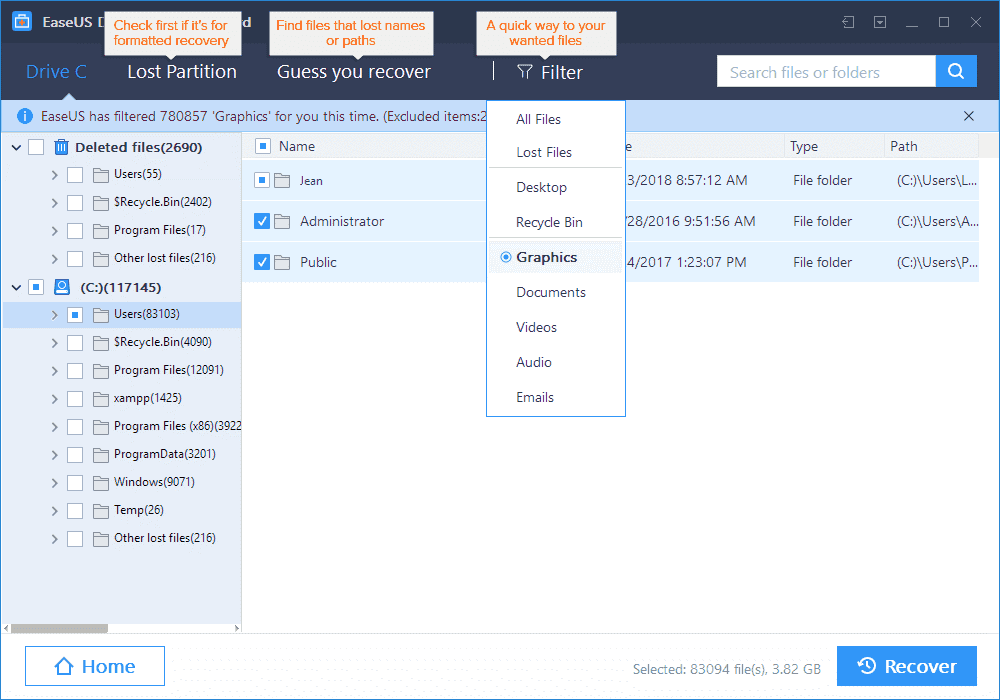
Task: Toggle the Name column select-all checkbox
Action: pos(262,146)
